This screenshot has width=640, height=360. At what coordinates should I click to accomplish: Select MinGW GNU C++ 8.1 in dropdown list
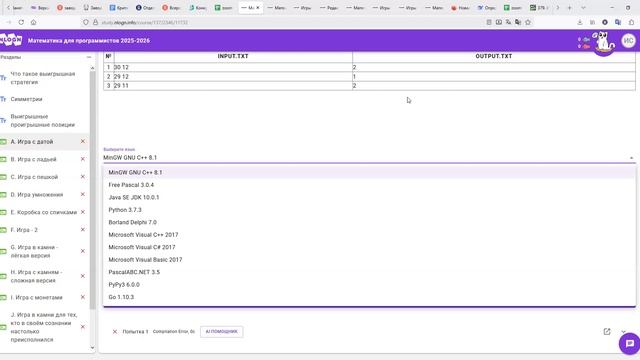(369, 173)
